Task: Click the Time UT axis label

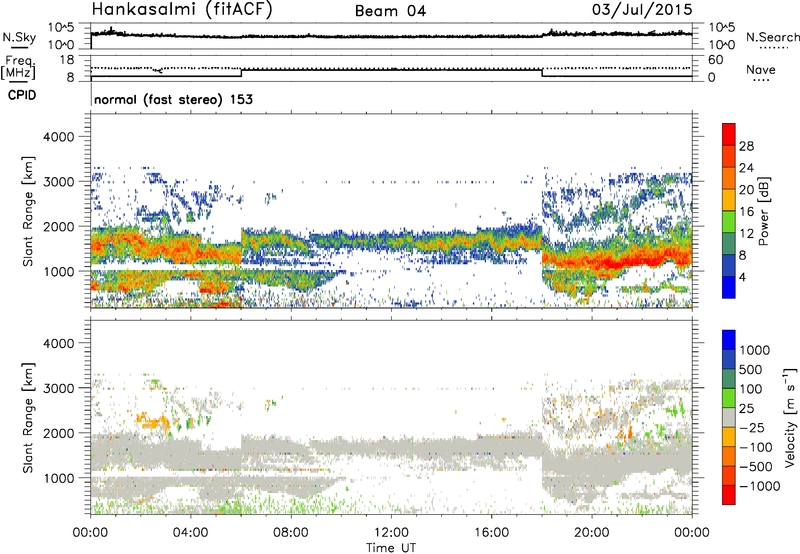Action: pyautogui.click(x=391, y=548)
